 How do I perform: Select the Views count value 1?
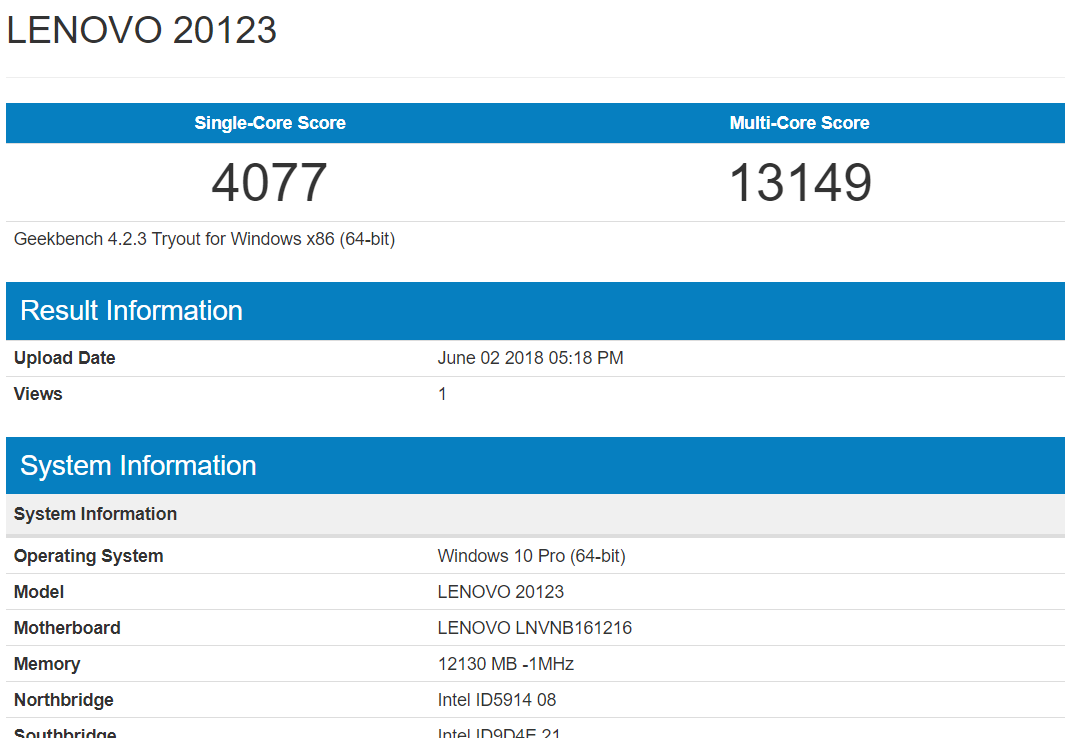442,394
